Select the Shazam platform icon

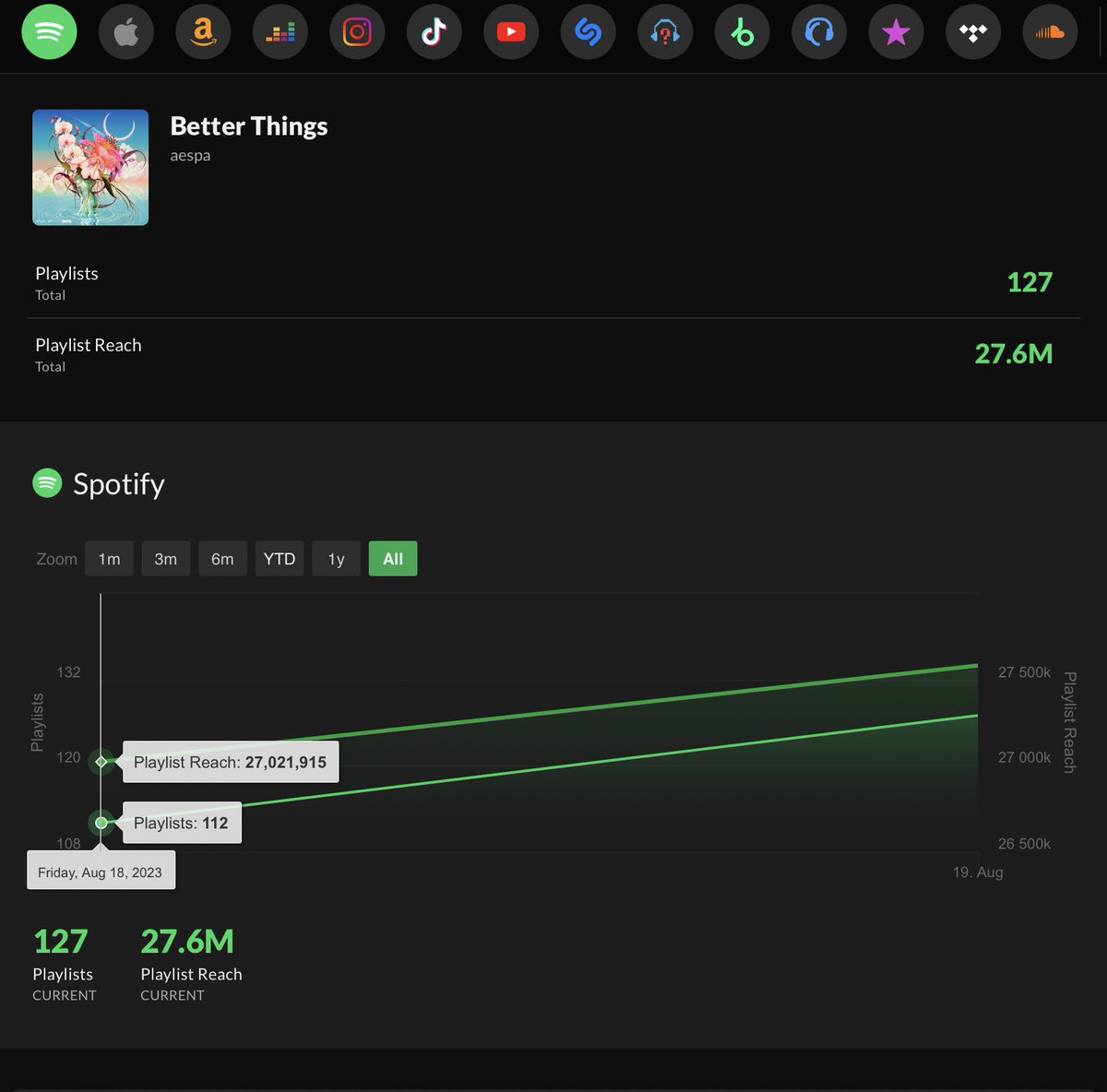(589, 32)
